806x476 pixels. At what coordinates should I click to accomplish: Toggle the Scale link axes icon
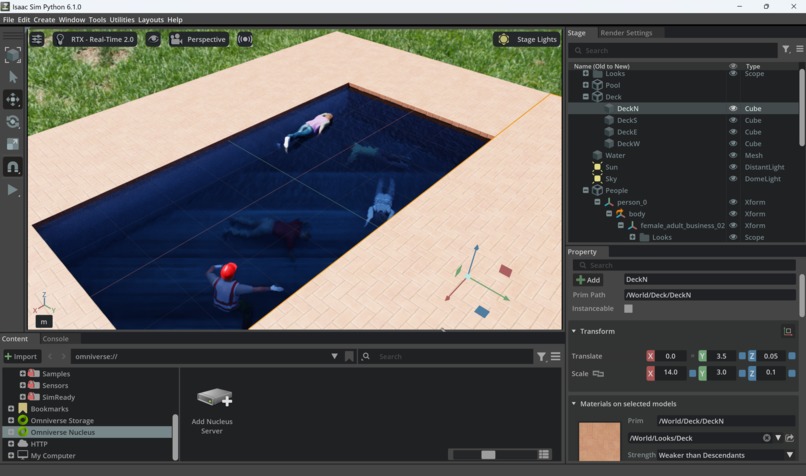click(598, 374)
